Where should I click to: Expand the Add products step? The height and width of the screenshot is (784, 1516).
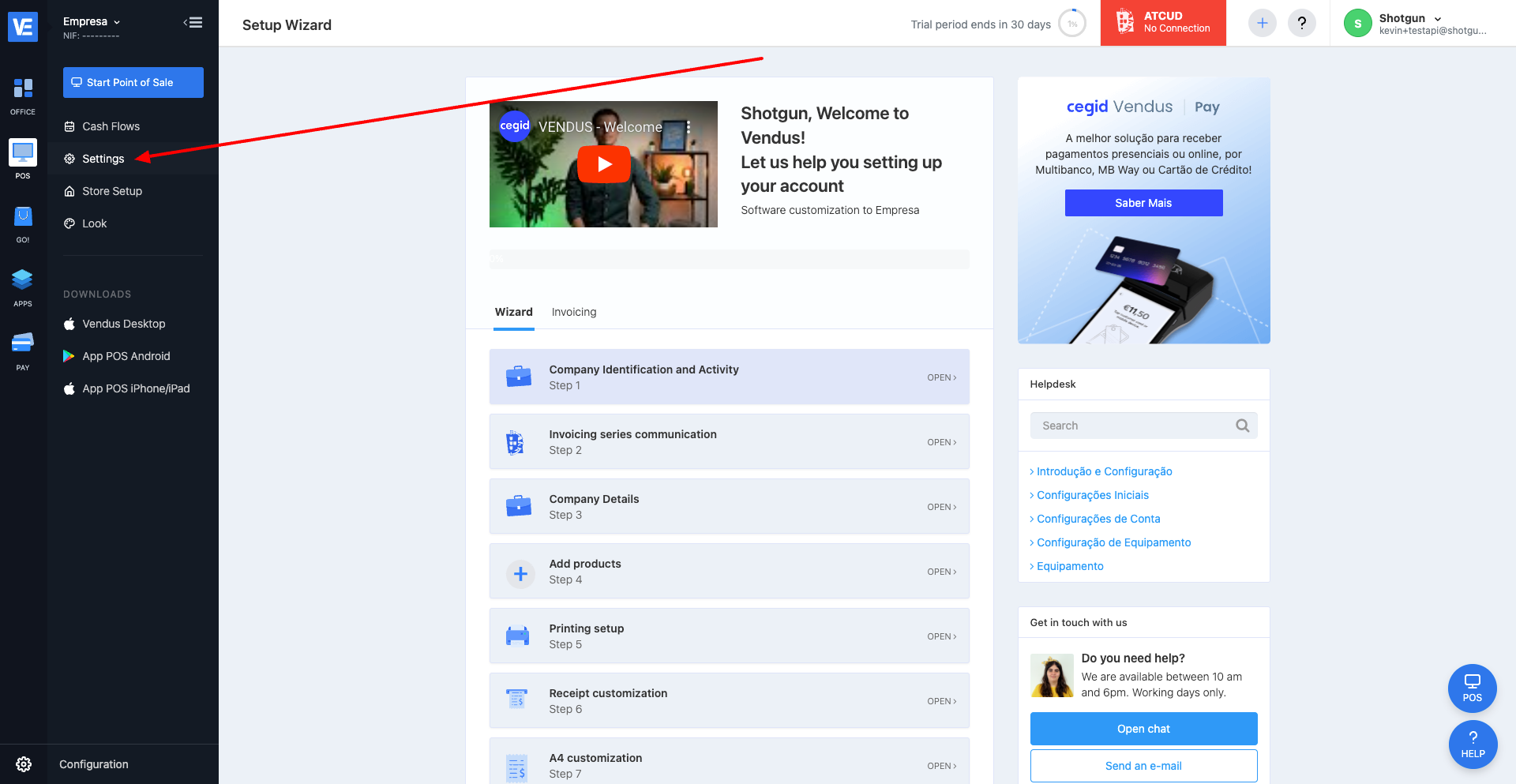point(729,572)
